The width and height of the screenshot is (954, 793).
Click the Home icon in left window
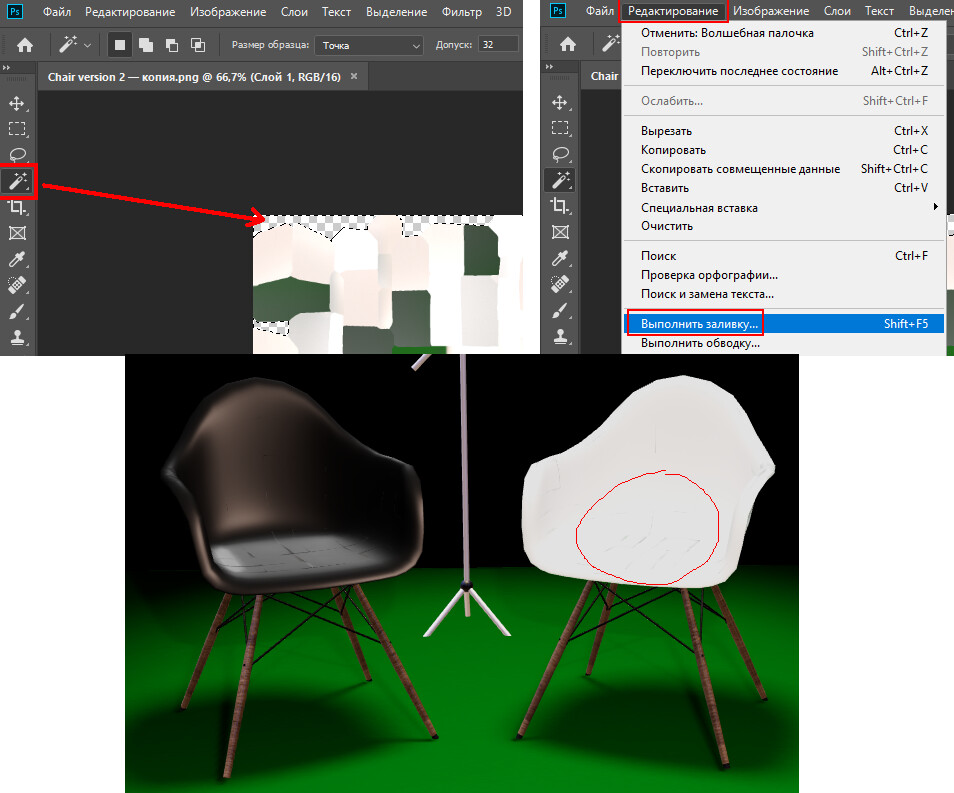pyautogui.click(x=25, y=44)
